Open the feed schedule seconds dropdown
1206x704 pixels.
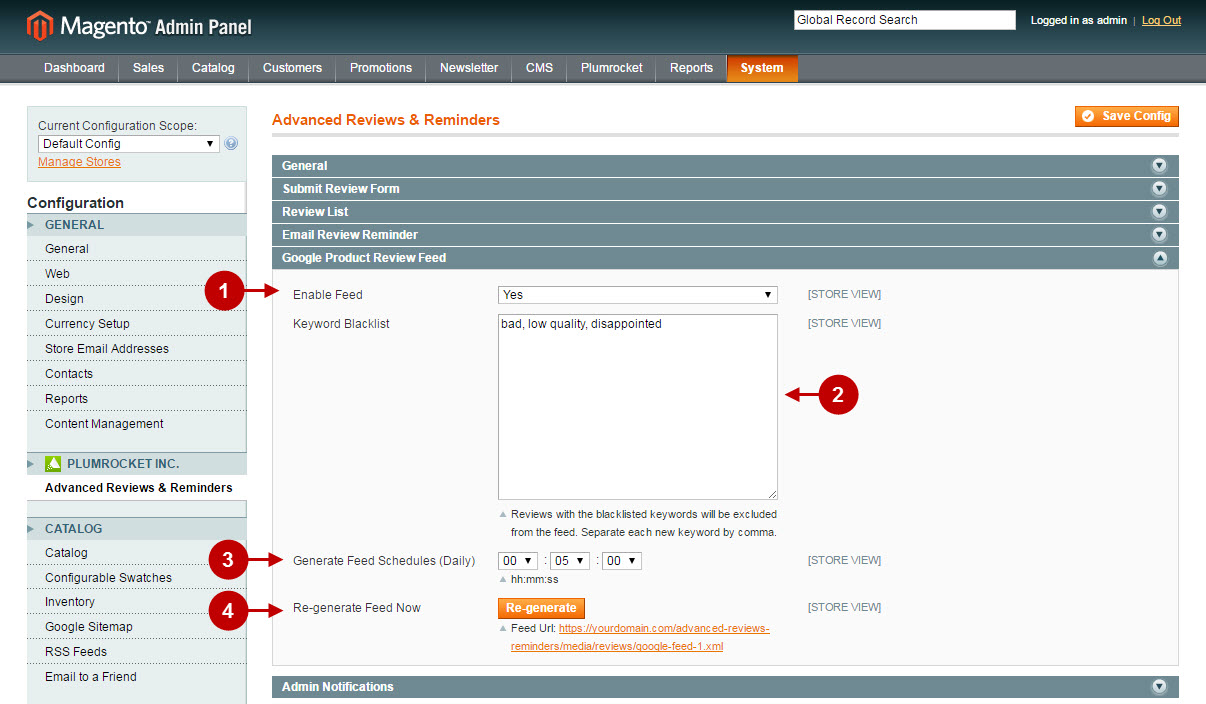click(622, 561)
